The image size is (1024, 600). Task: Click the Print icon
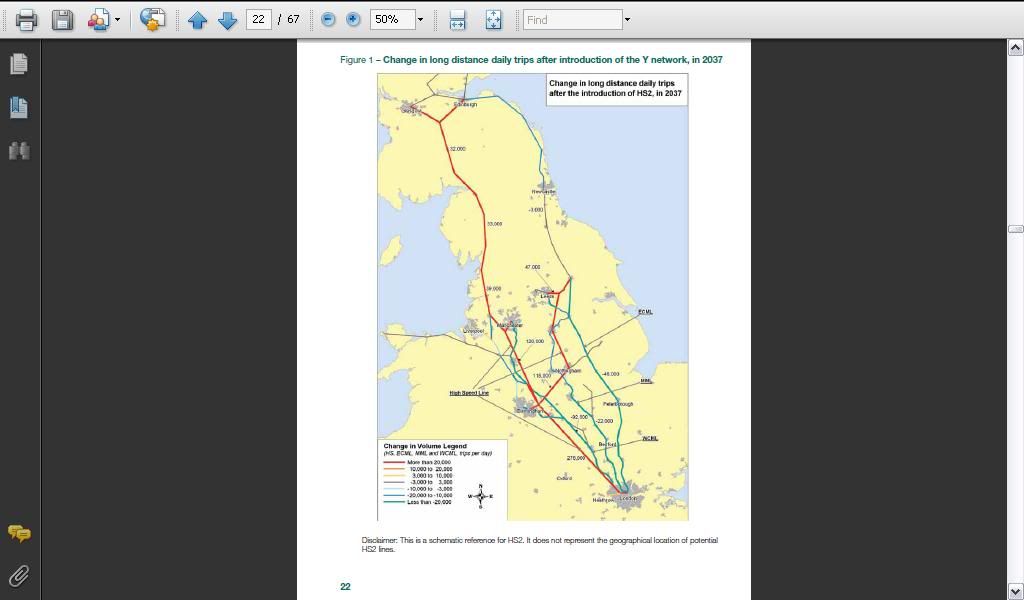click(26, 19)
